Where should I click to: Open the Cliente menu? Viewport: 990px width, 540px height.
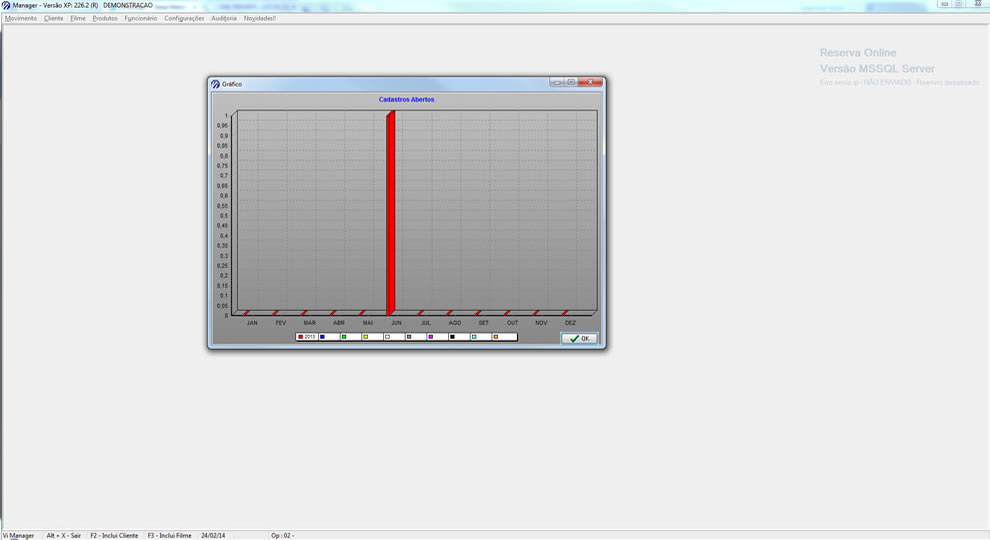point(53,18)
